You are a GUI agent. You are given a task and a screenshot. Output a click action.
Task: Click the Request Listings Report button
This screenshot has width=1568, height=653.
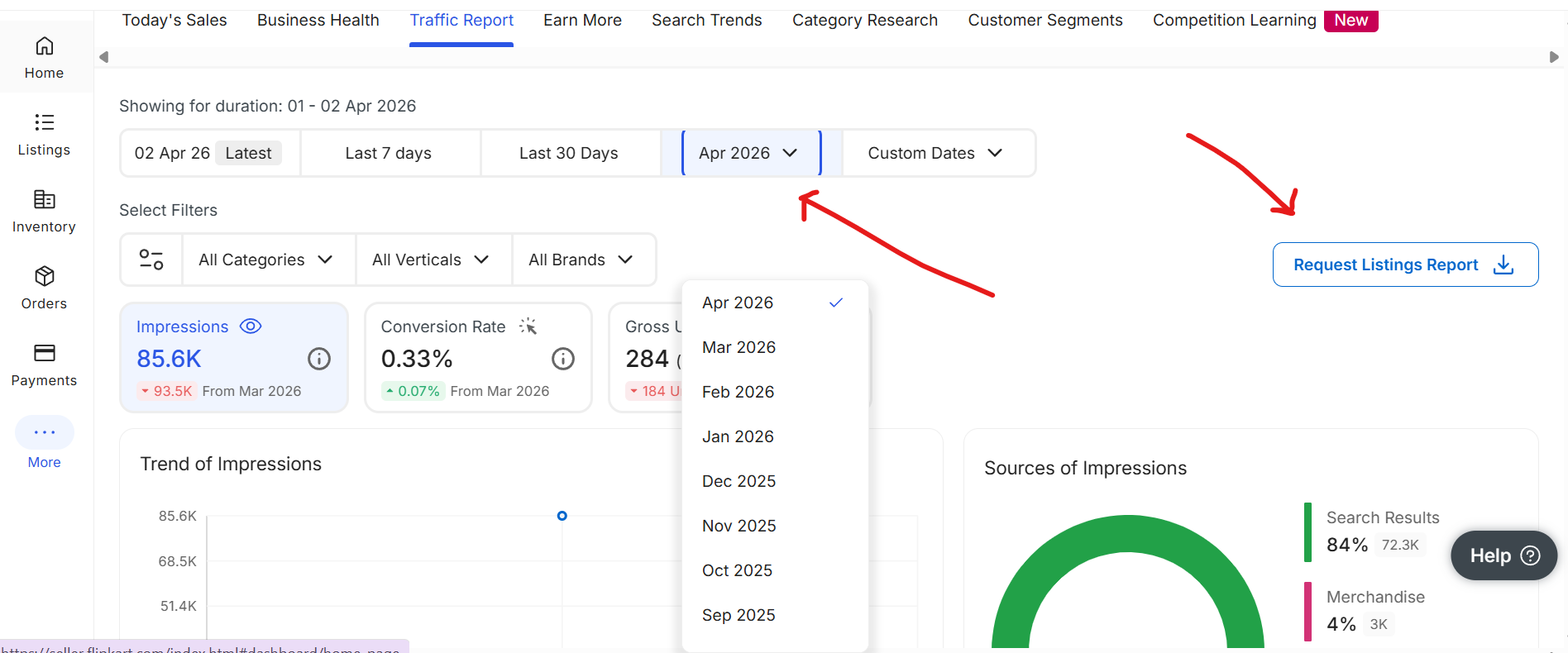(1404, 265)
